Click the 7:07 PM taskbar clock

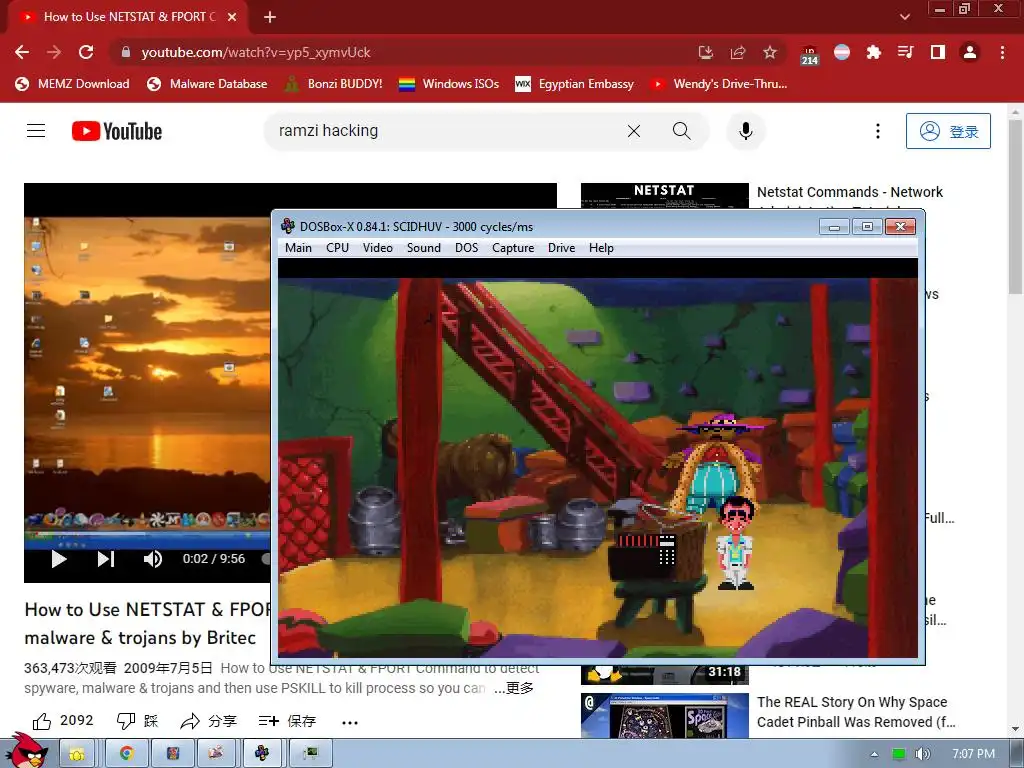tap(974, 754)
